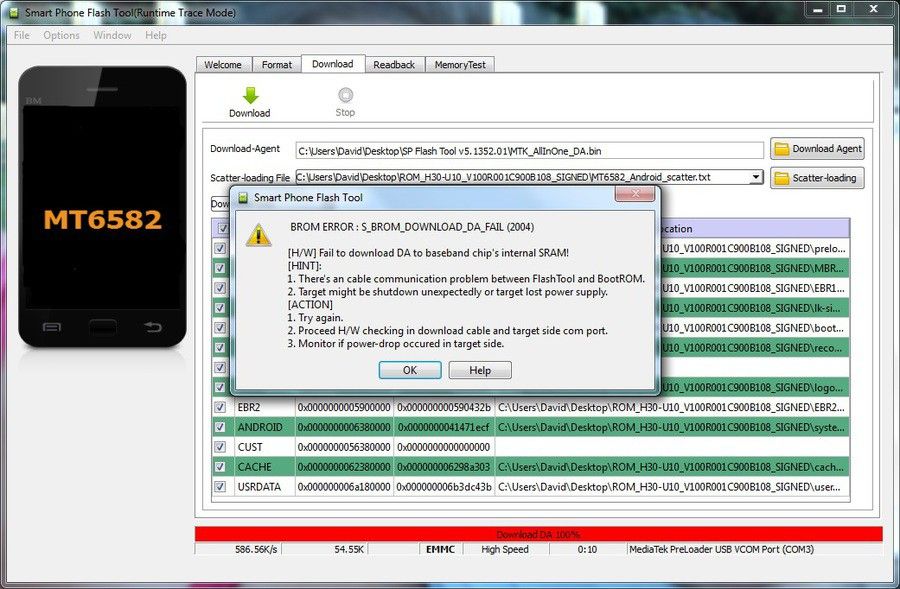Image resolution: width=900 pixels, height=589 pixels.
Task: Click the Download Agent folder button
Action: point(817,149)
